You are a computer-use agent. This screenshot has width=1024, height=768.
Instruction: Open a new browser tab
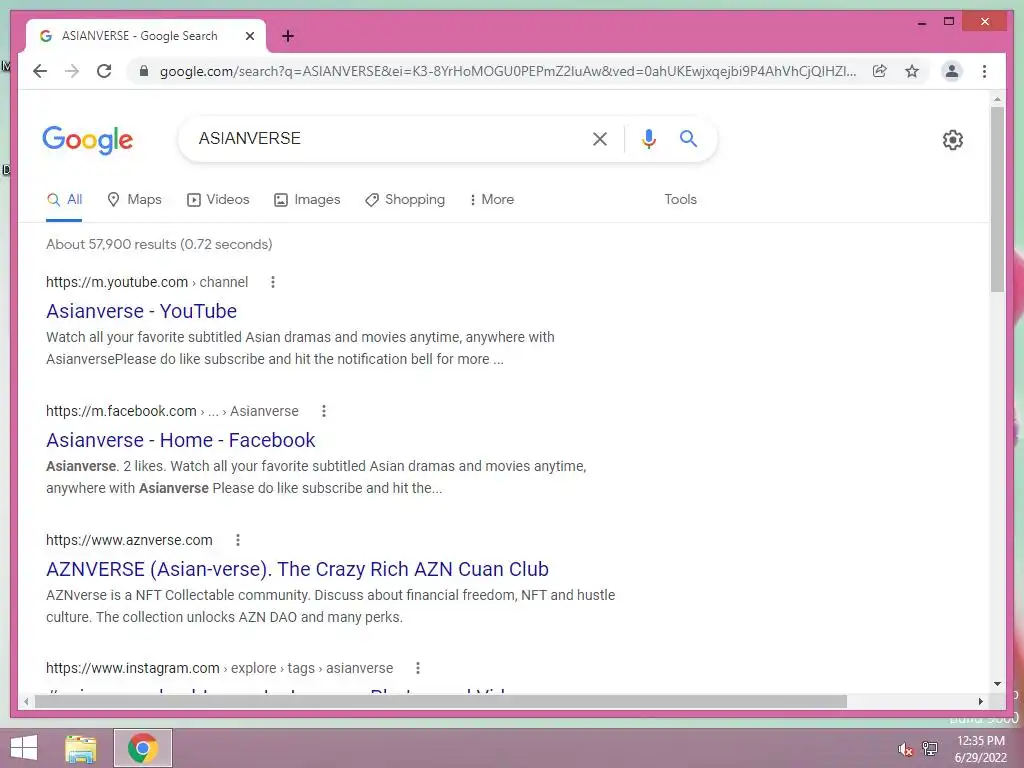click(287, 36)
